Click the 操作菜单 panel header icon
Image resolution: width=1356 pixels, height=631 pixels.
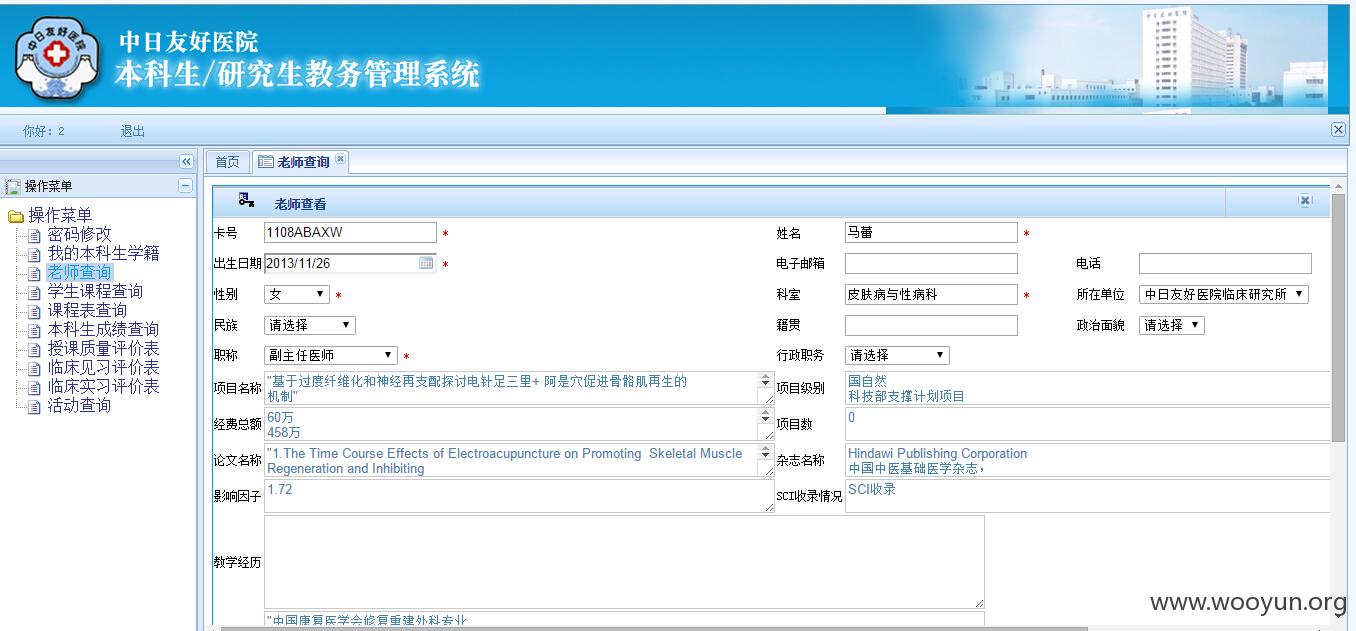[x=13, y=186]
